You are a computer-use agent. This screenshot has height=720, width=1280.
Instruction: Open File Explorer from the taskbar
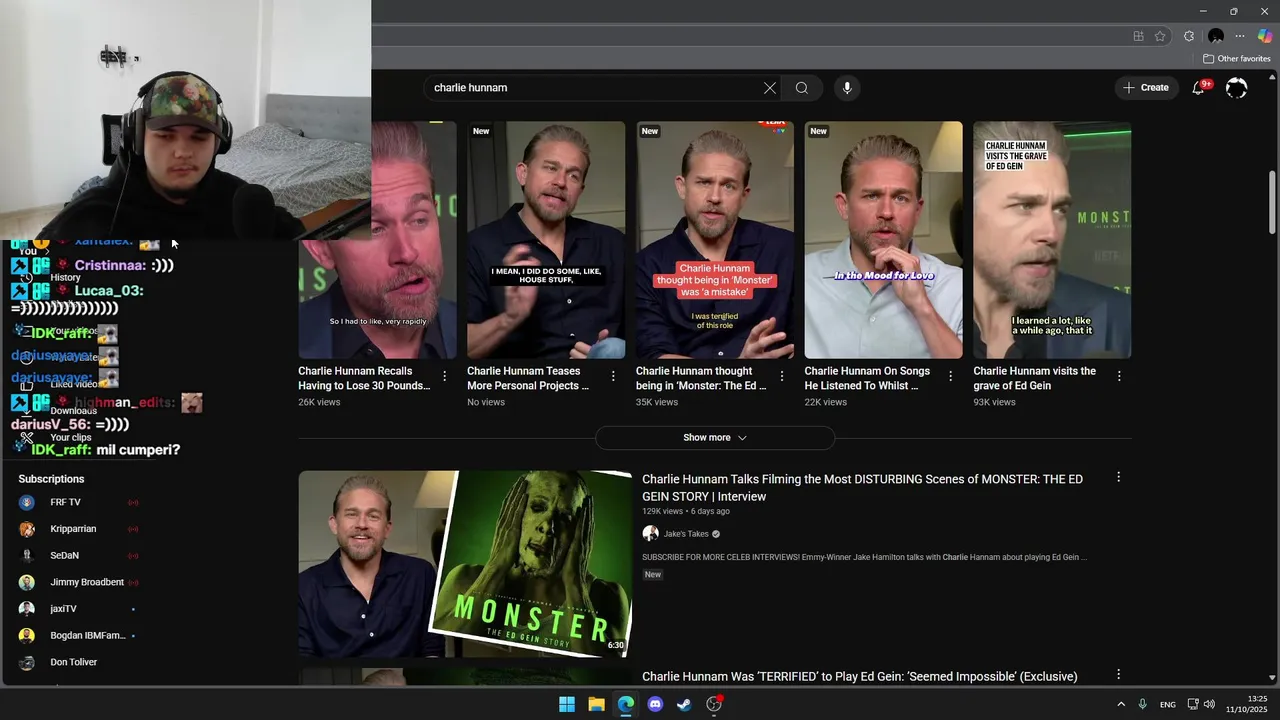(596, 704)
